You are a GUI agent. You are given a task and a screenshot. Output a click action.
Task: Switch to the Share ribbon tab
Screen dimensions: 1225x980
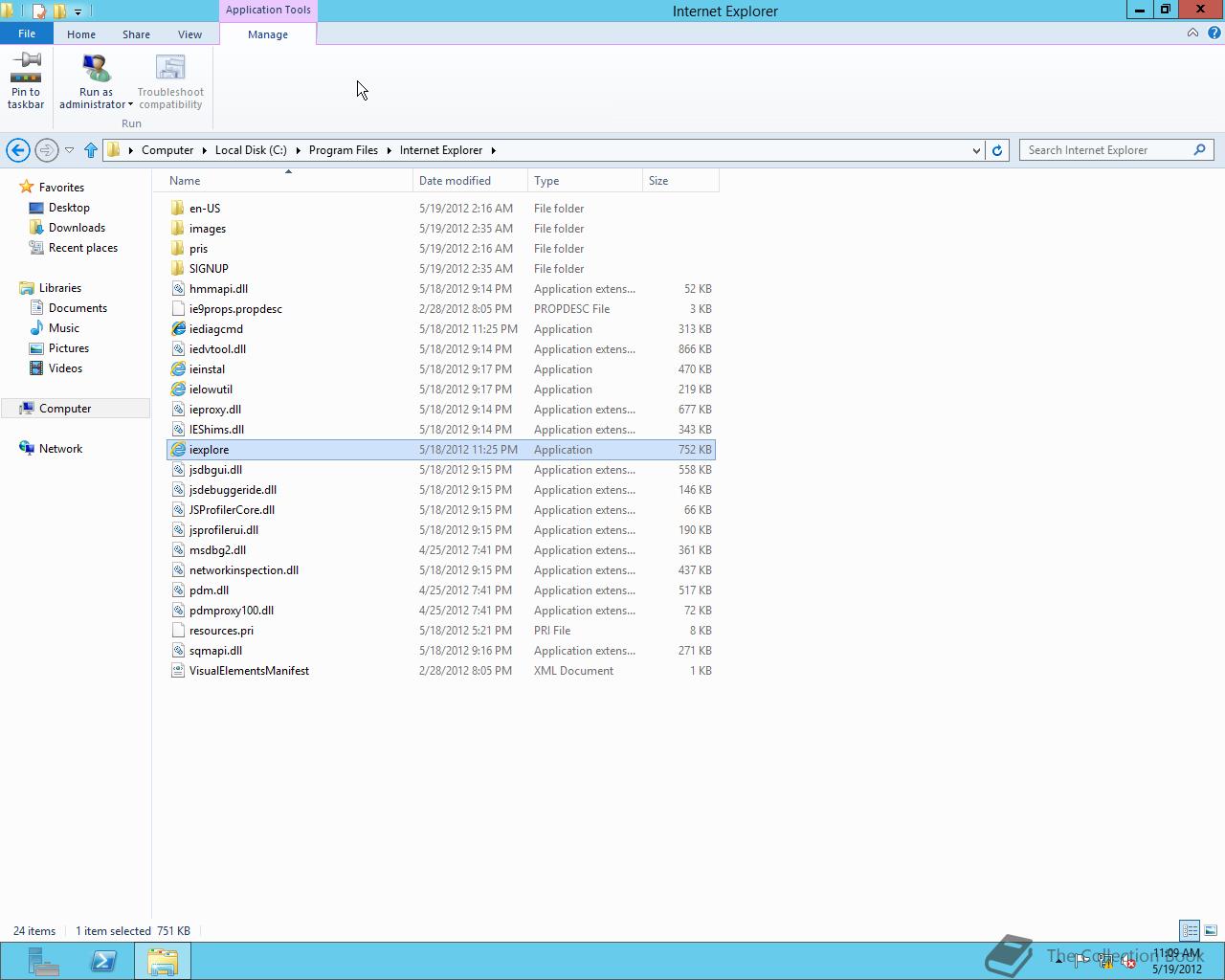136,33
